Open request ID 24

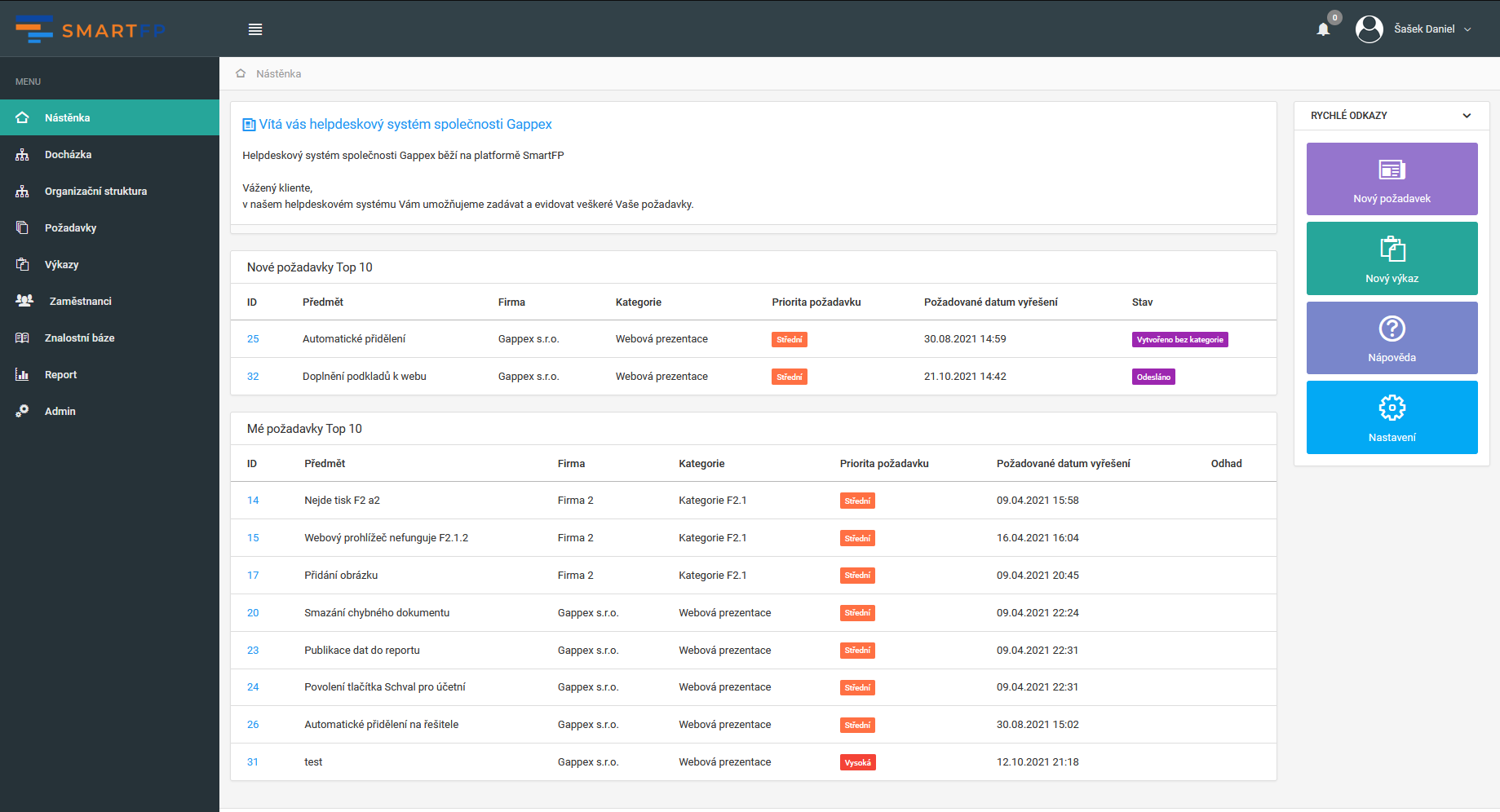(253, 687)
